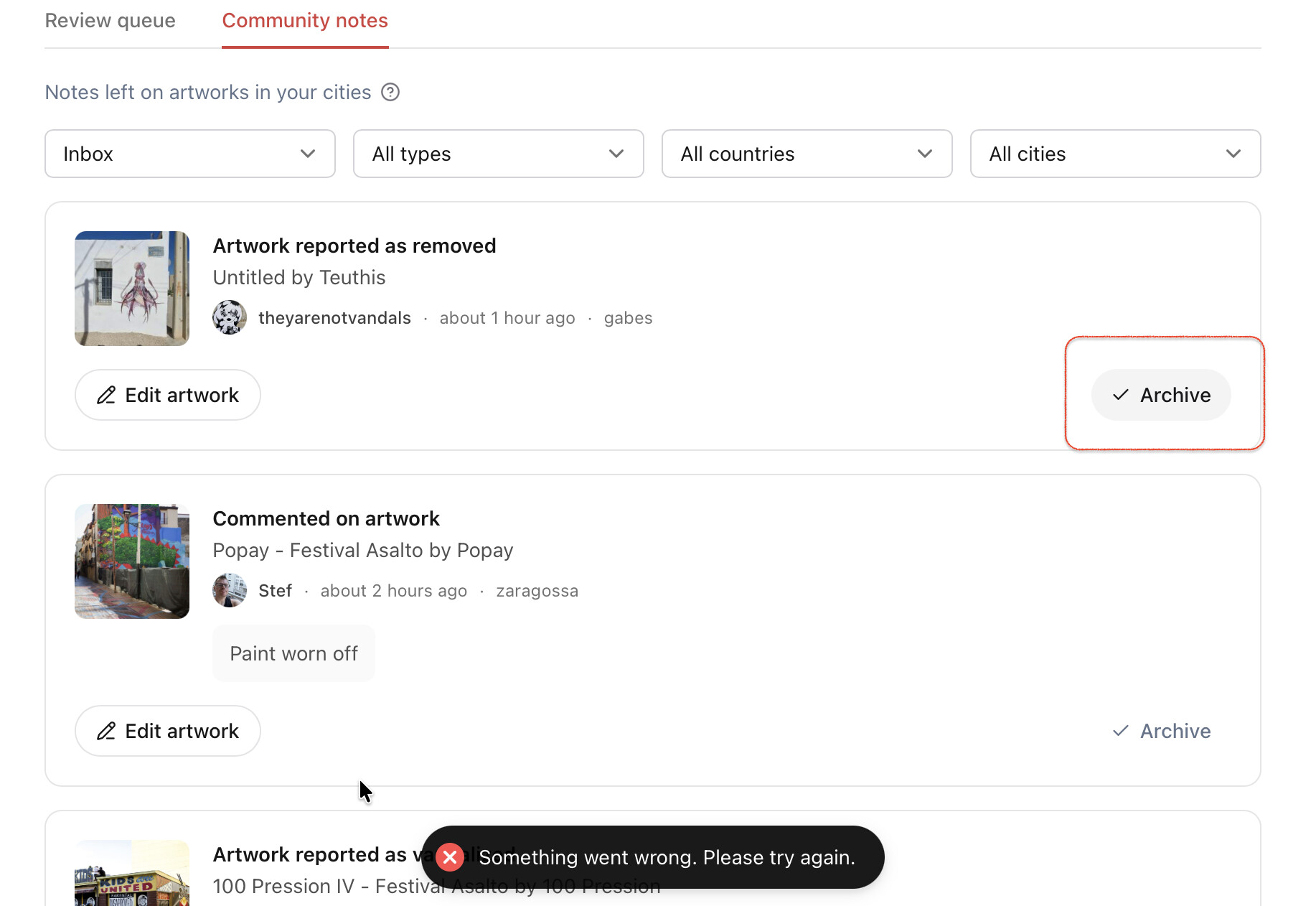Click pencil icon on first Edit artwork

106,395
